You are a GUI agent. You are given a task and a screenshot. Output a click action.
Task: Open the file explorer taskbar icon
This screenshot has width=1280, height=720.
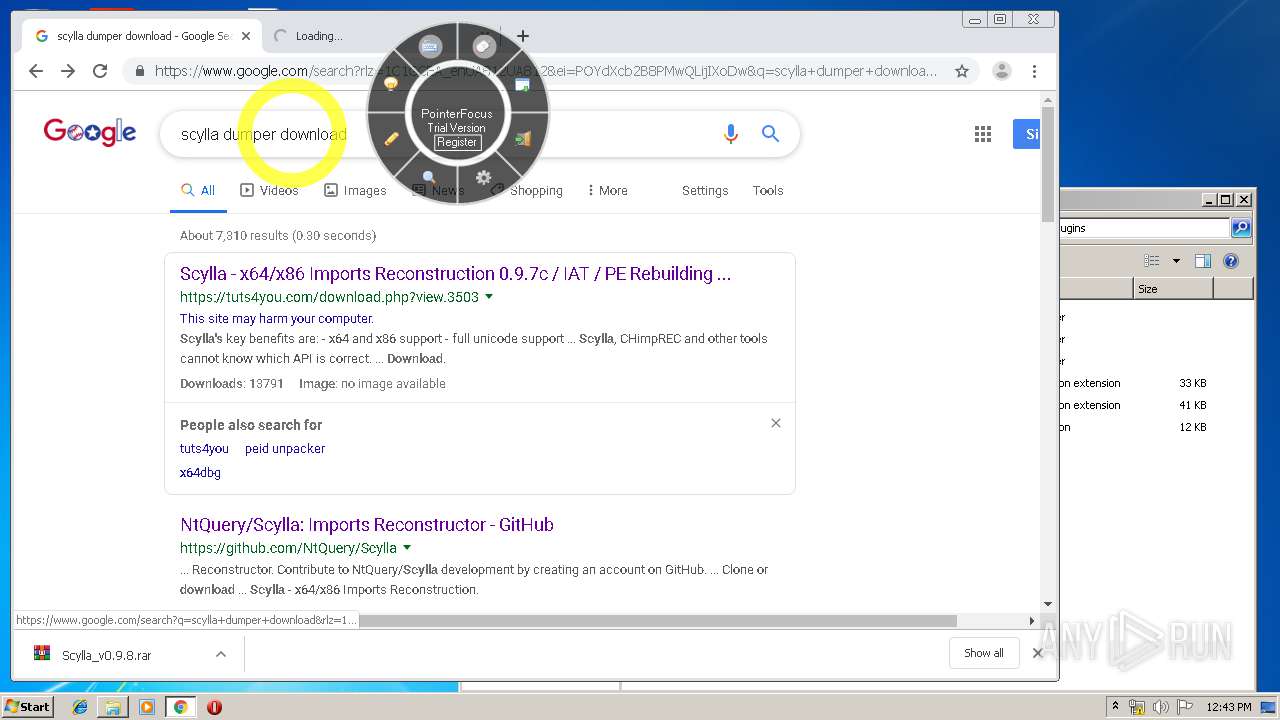click(x=113, y=707)
